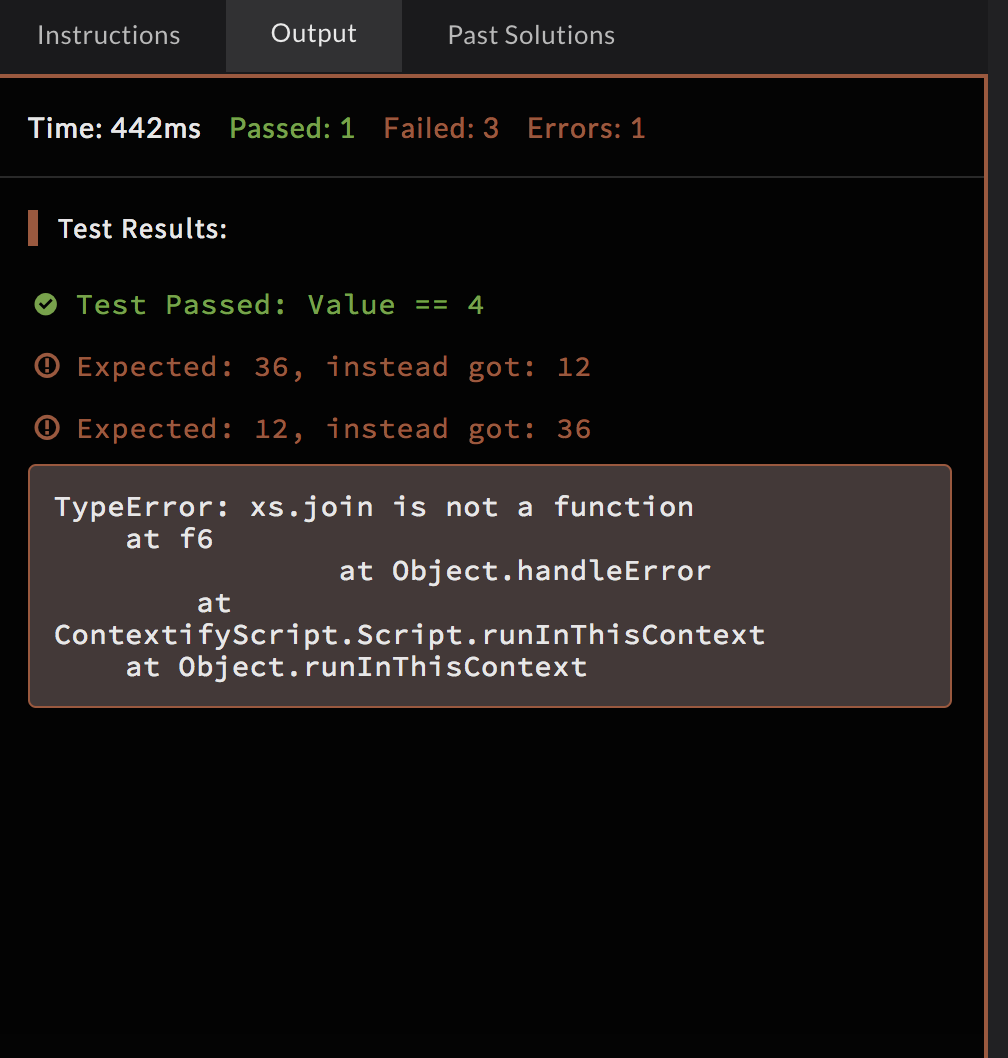The width and height of the screenshot is (1008, 1058).
Task: Click the green checkmark icon beside Test Passed
Action: [46, 304]
